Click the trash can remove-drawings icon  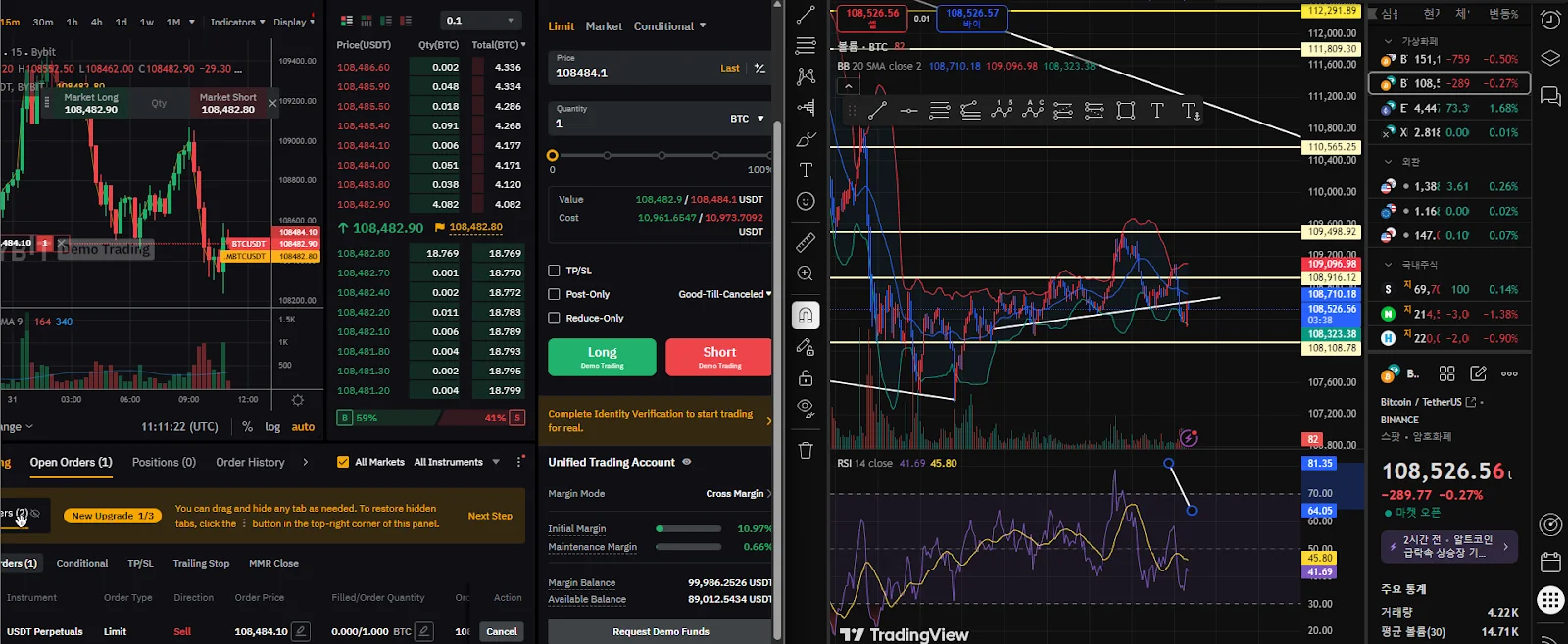coord(806,451)
